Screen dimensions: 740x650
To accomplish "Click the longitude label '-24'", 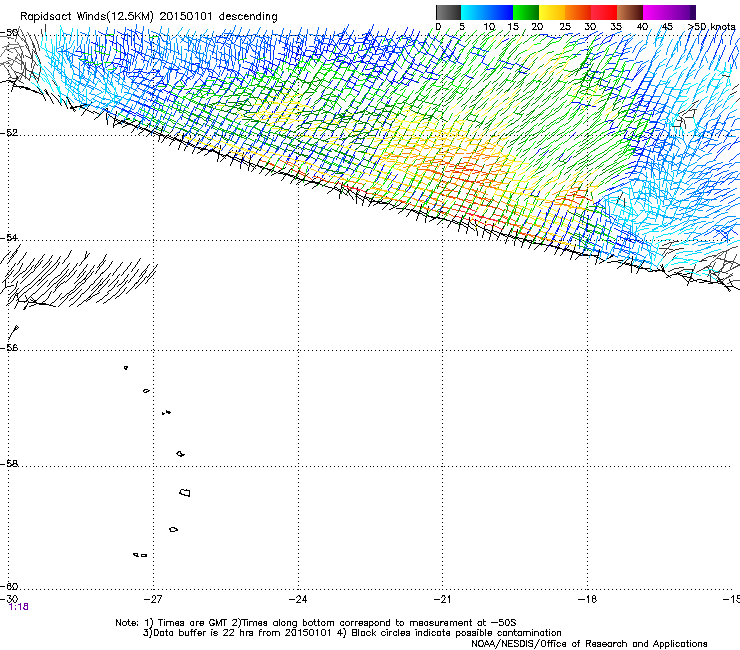I will (298, 599).
